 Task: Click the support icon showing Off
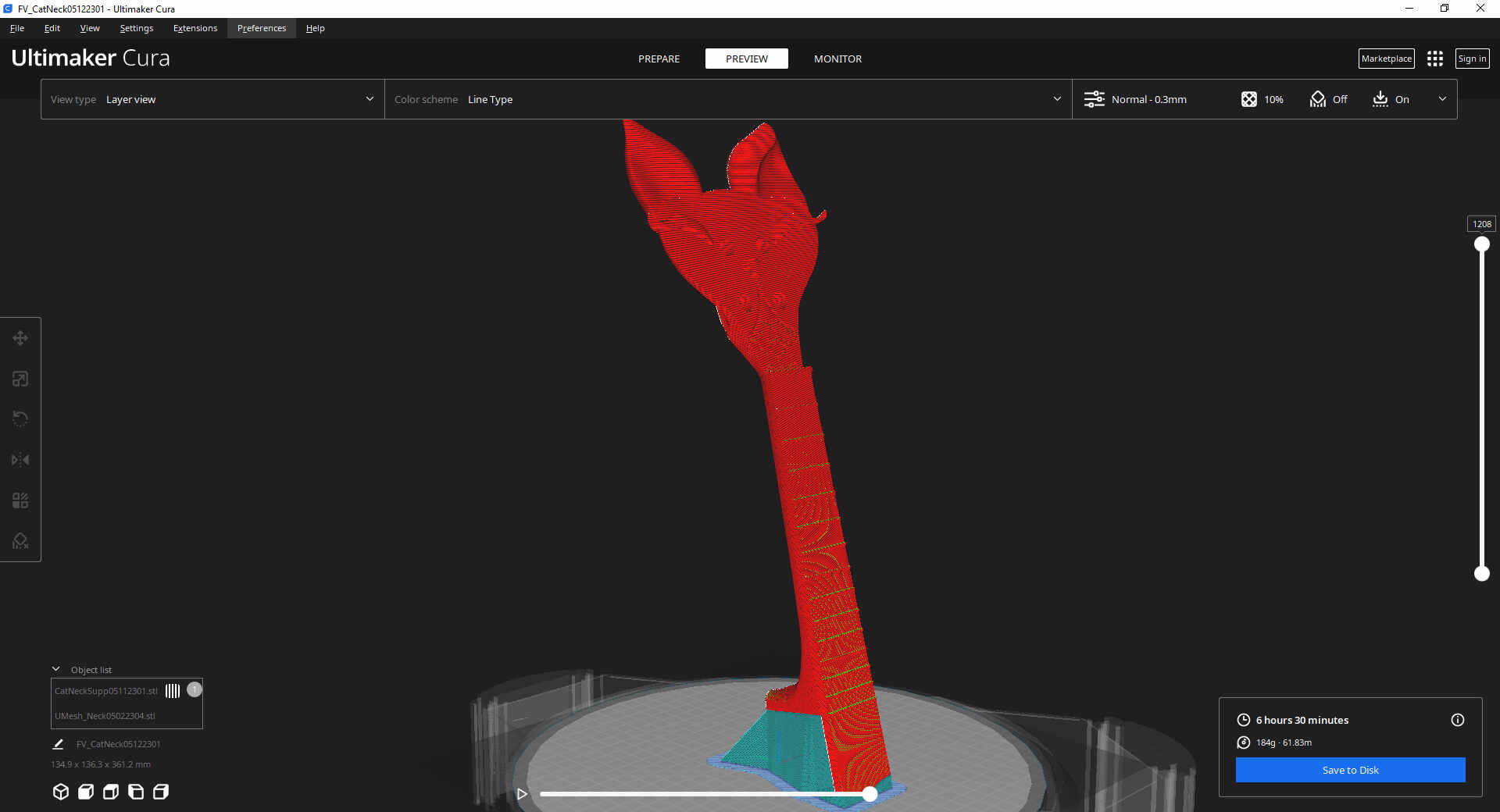1318,99
